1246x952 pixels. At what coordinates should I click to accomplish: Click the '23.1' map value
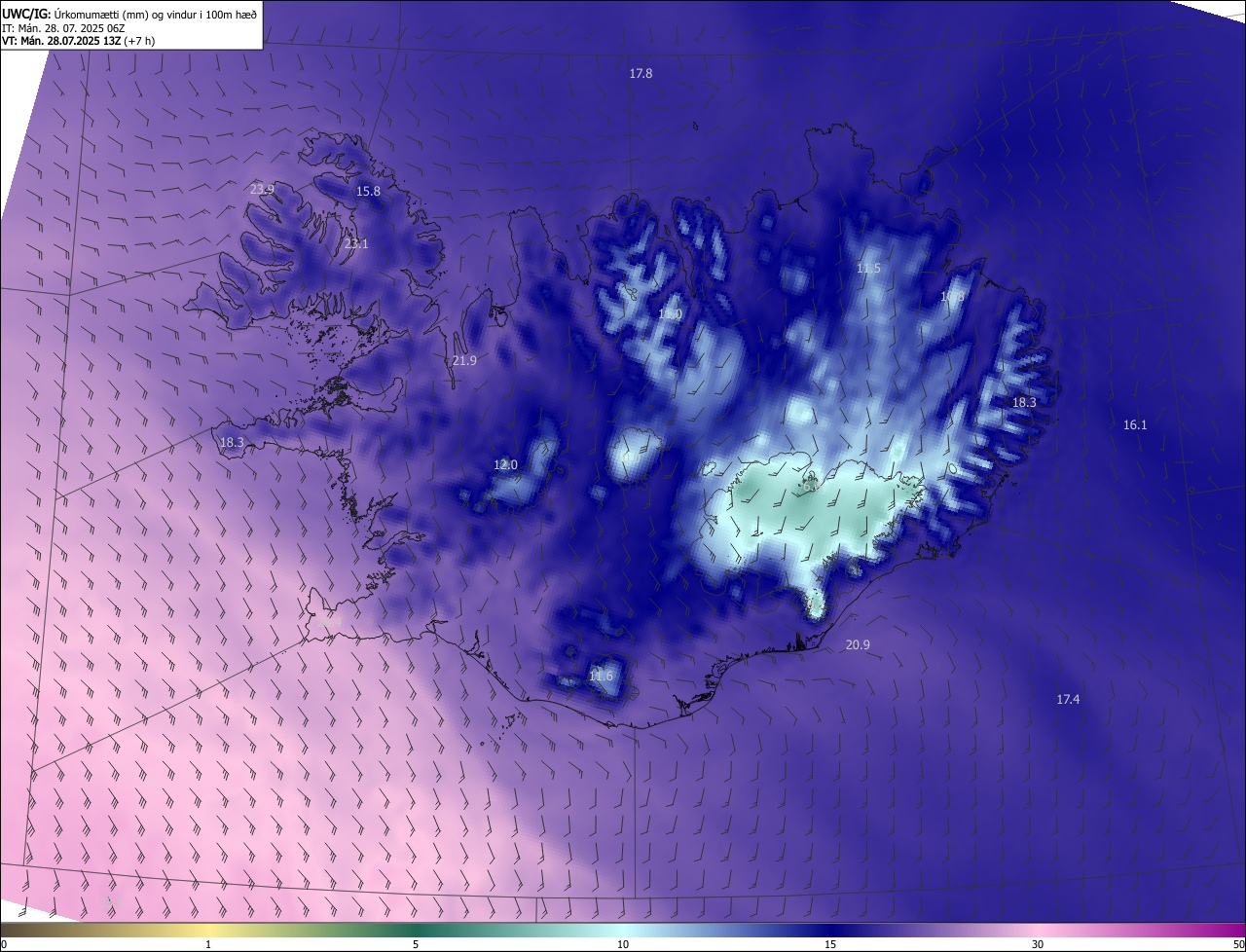click(356, 243)
